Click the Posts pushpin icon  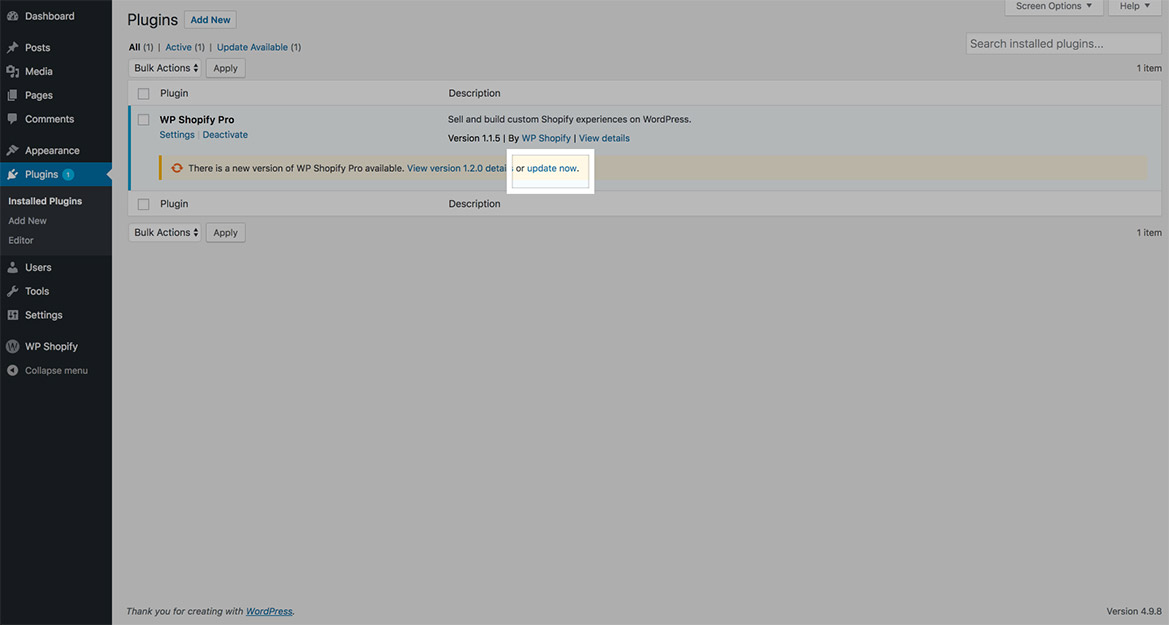13,47
